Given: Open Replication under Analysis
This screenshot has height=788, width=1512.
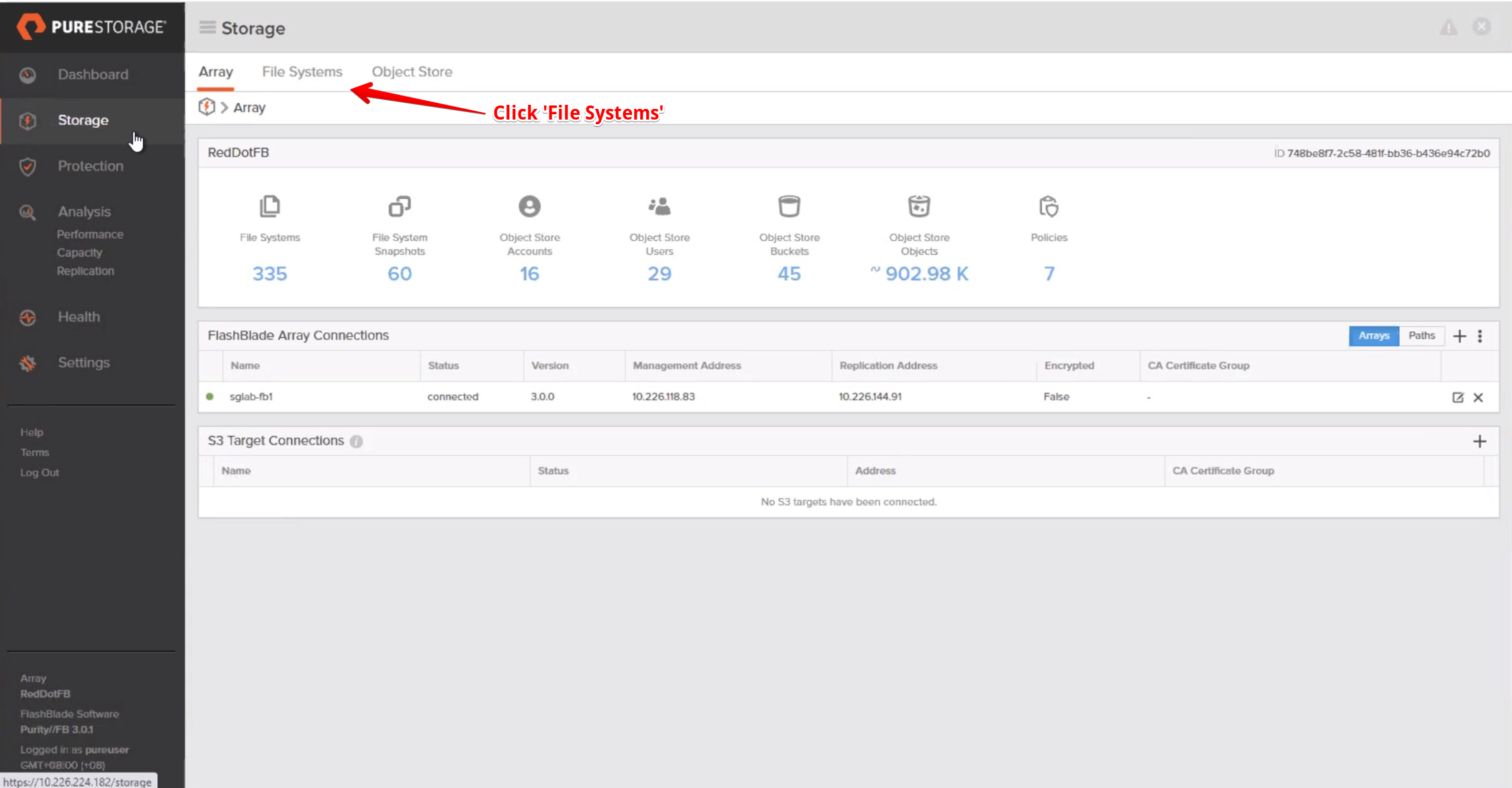Looking at the screenshot, I should (85, 271).
